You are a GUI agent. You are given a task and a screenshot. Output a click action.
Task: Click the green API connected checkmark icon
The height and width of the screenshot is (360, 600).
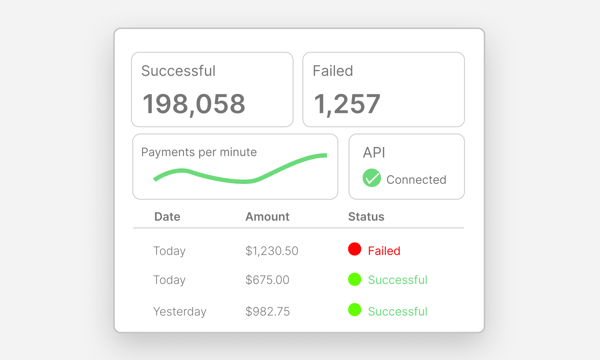click(x=372, y=178)
